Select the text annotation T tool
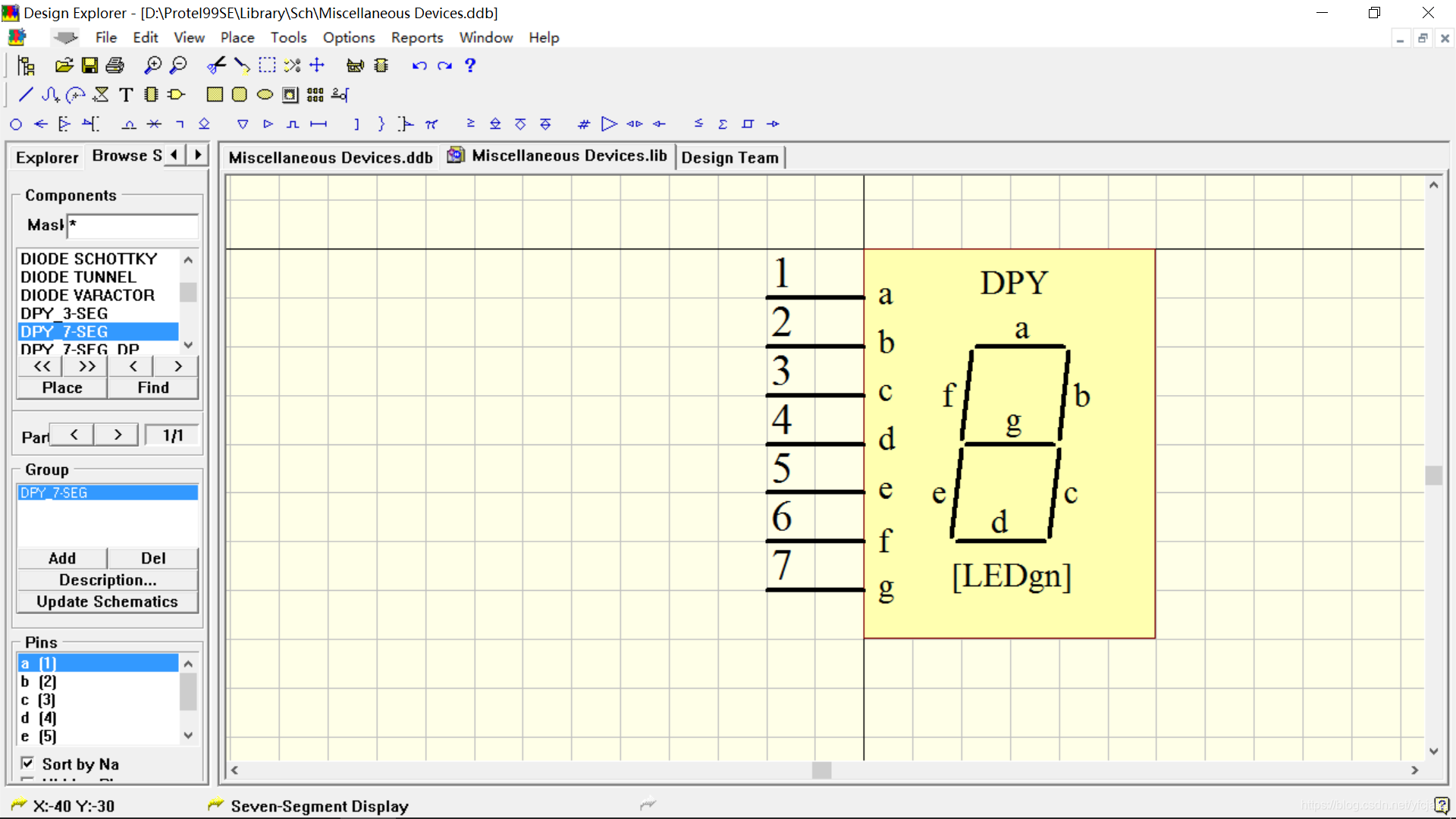 click(126, 94)
